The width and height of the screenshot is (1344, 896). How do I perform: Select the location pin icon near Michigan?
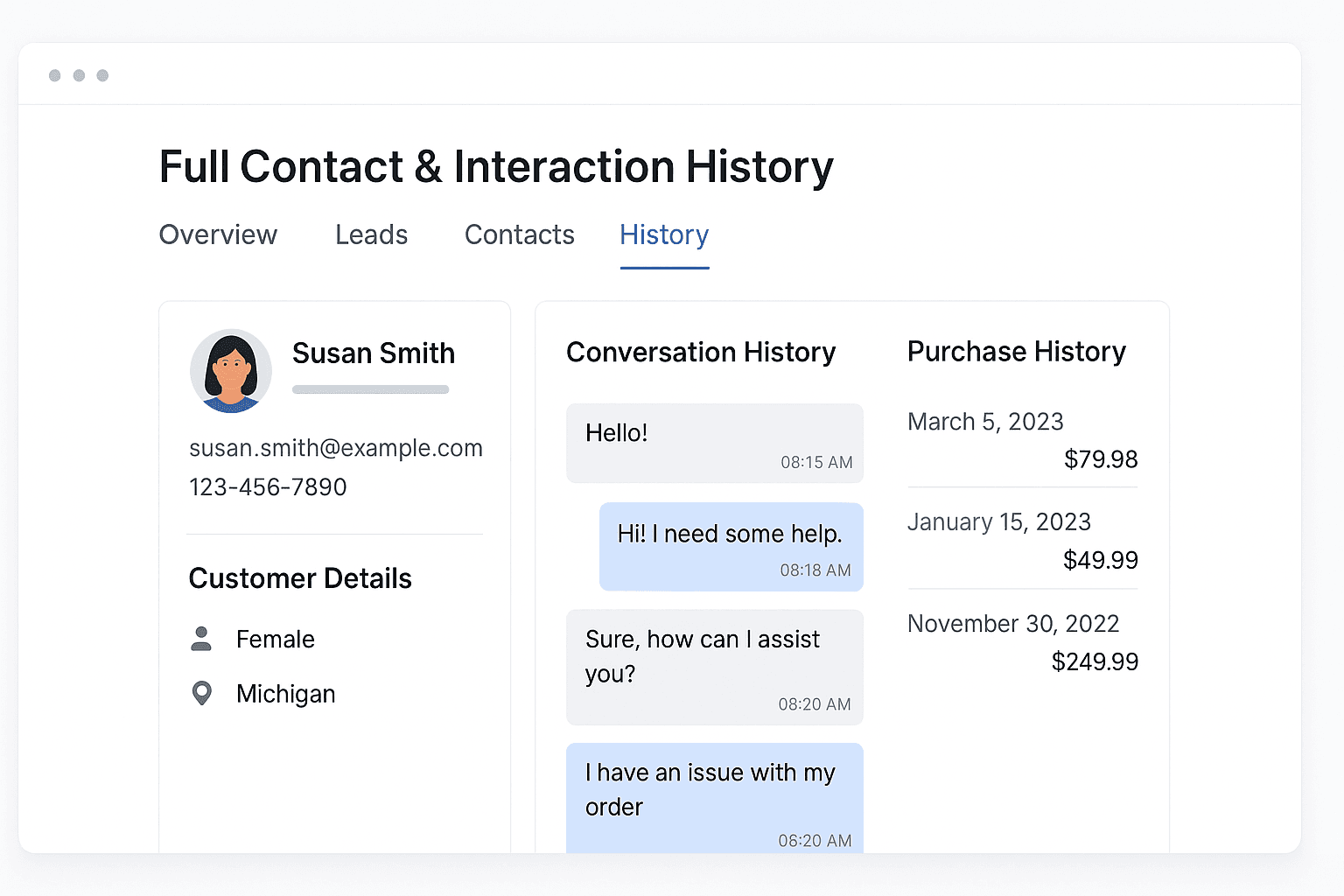pos(202,693)
